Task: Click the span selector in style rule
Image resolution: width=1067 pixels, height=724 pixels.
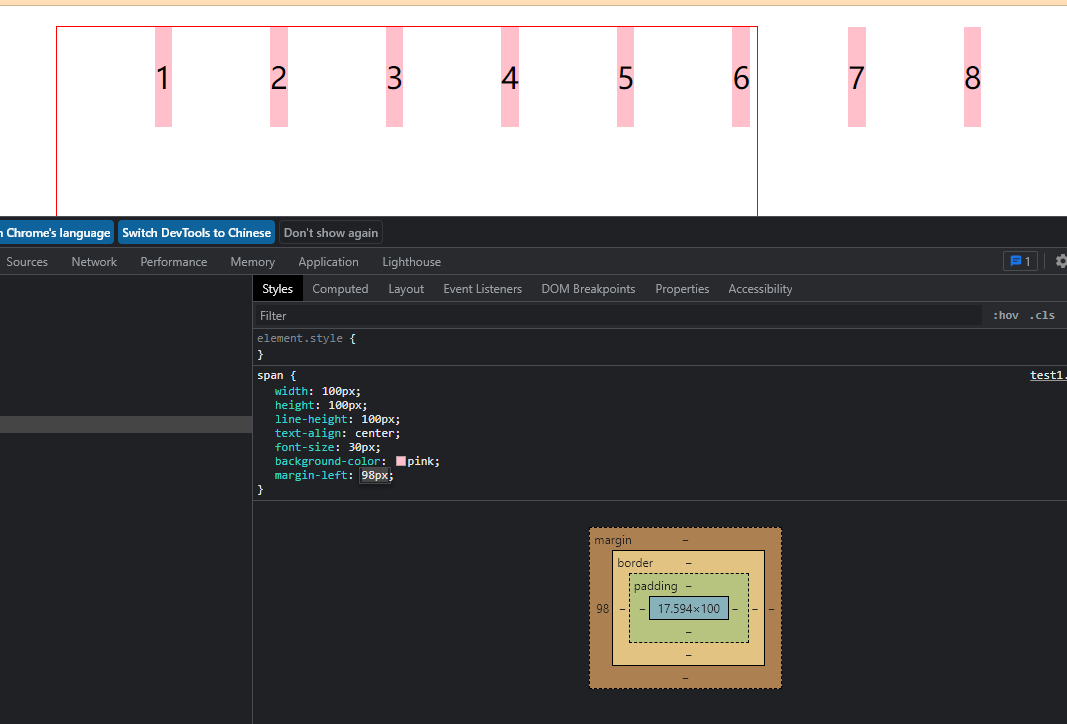Action: 270,376
